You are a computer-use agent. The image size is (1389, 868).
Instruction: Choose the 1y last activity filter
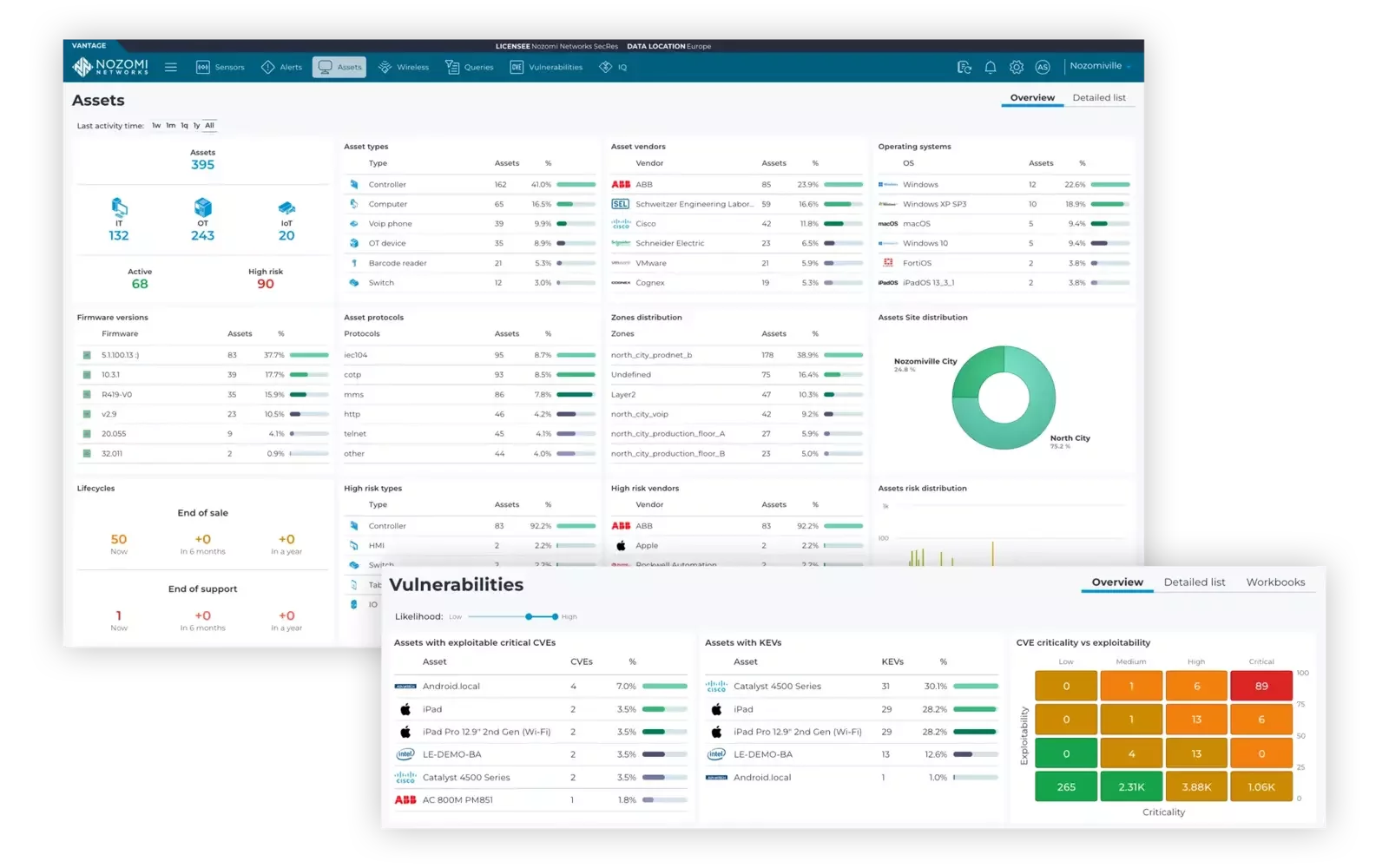point(196,126)
